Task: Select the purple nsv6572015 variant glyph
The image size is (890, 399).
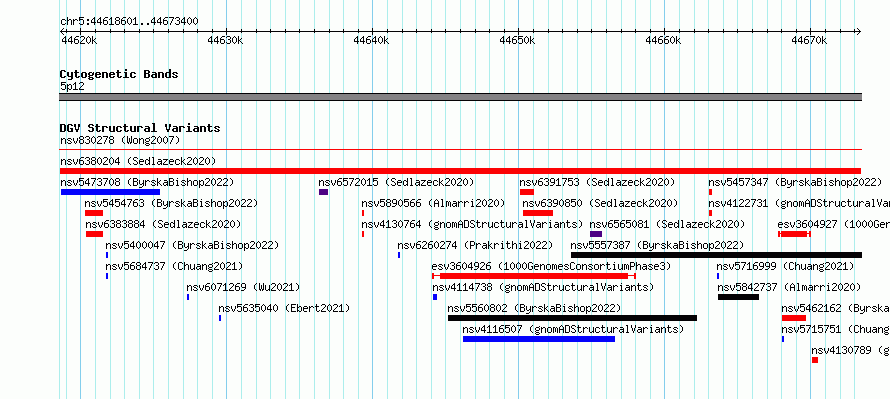Action: 324,192
